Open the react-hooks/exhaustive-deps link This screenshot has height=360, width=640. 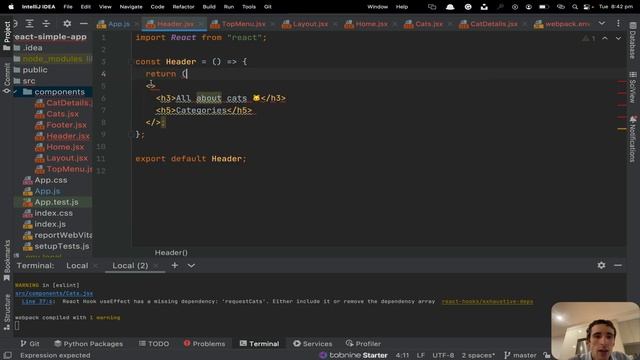(x=487, y=301)
